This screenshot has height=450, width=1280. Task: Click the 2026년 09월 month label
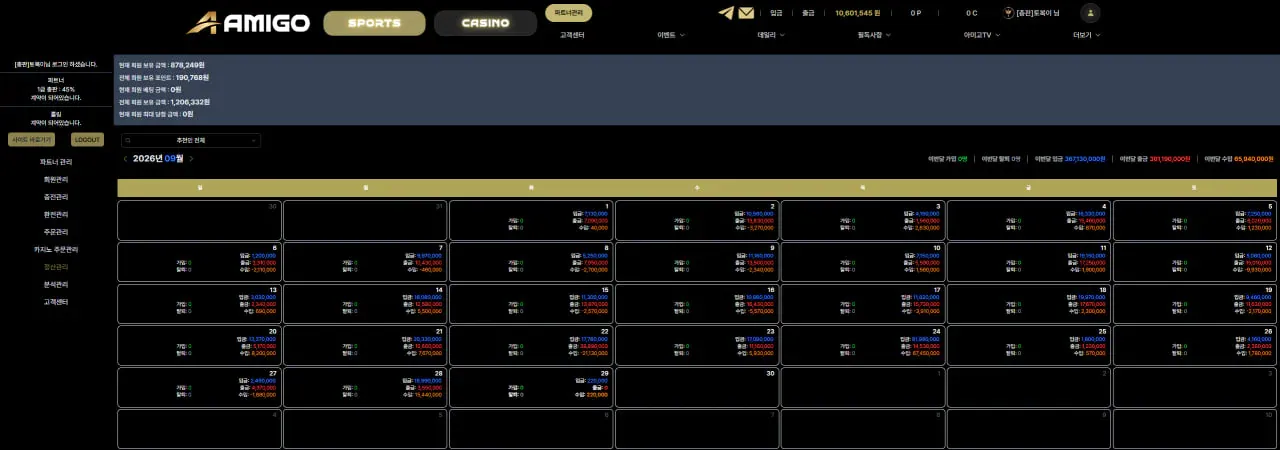tap(158, 158)
